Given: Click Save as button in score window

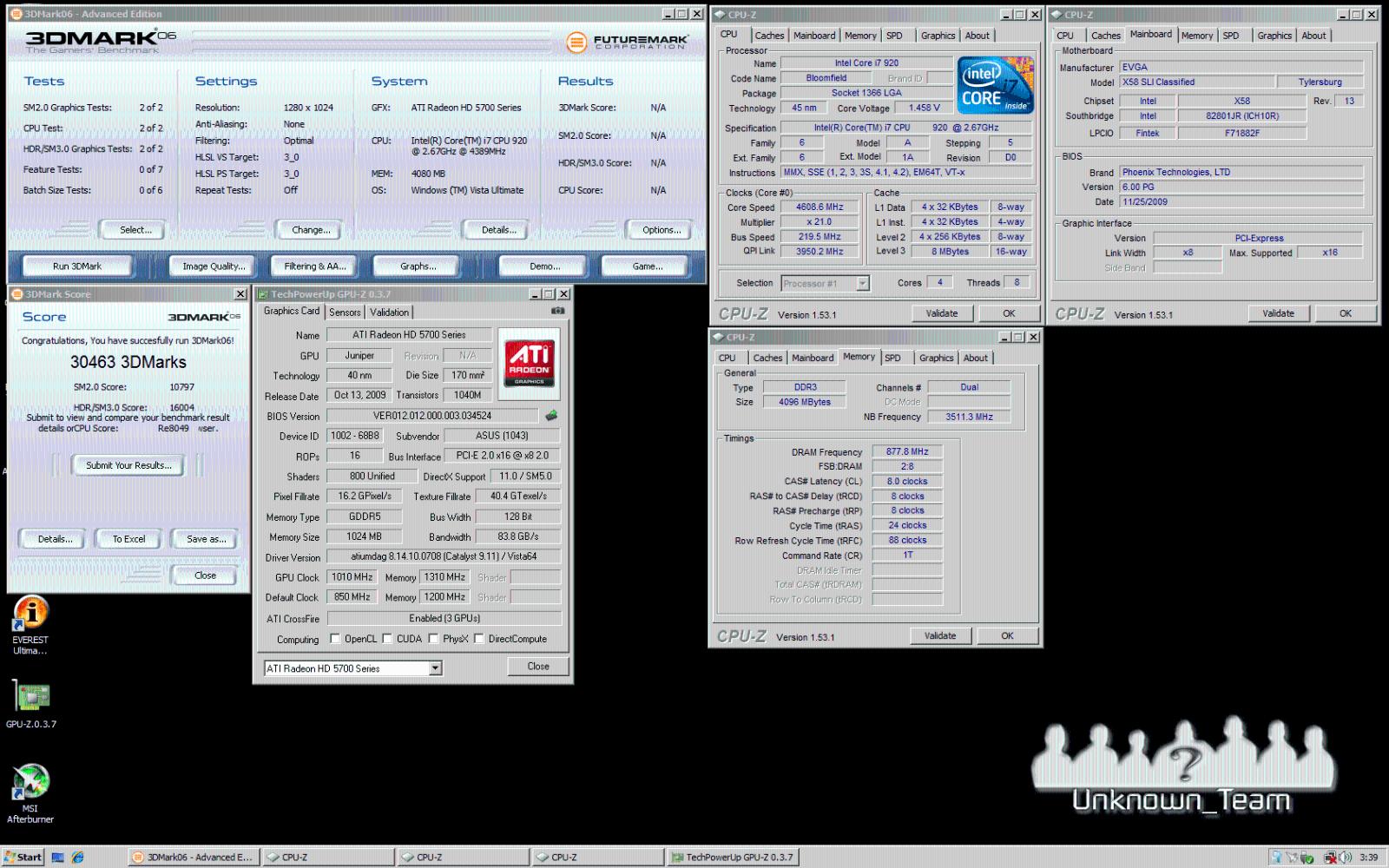Looking at the screenshot, I should (x=206, y=539).
